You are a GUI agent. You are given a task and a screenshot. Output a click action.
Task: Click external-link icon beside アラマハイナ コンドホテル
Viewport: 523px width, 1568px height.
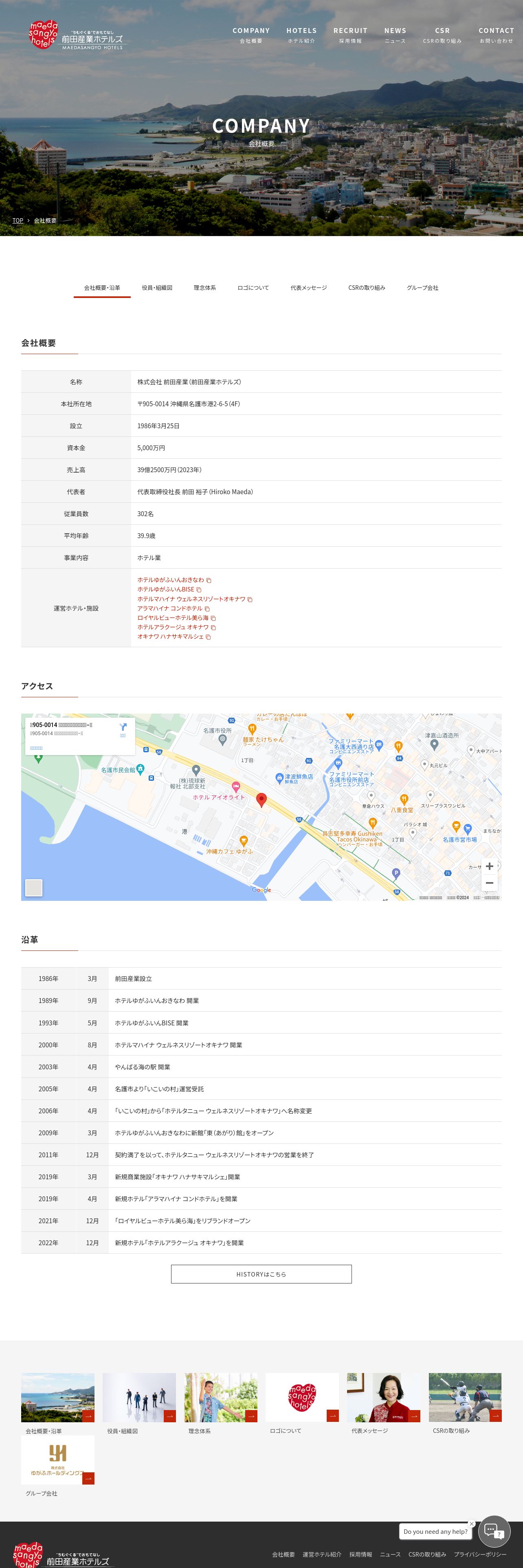pos(207,609)
